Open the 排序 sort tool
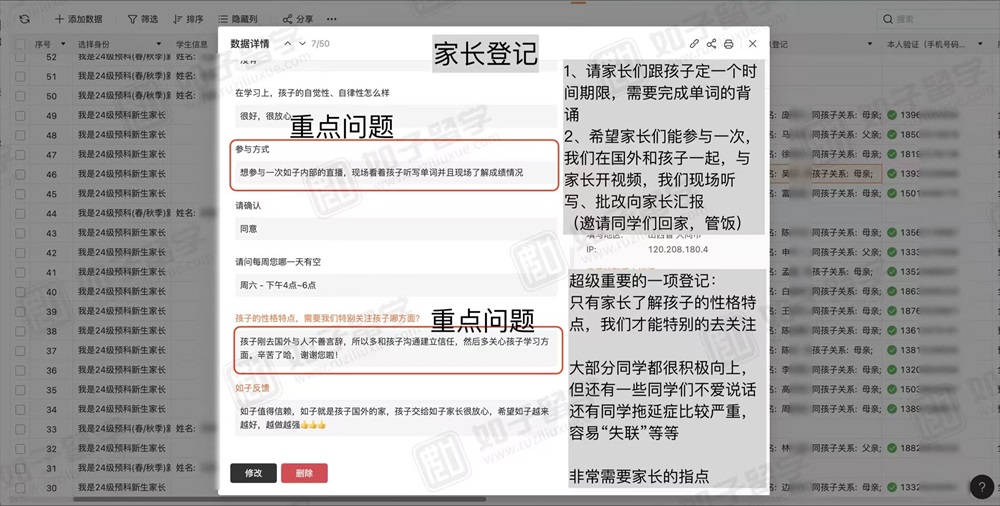This screenshot has width=1000, height=506. coord(188,19)
